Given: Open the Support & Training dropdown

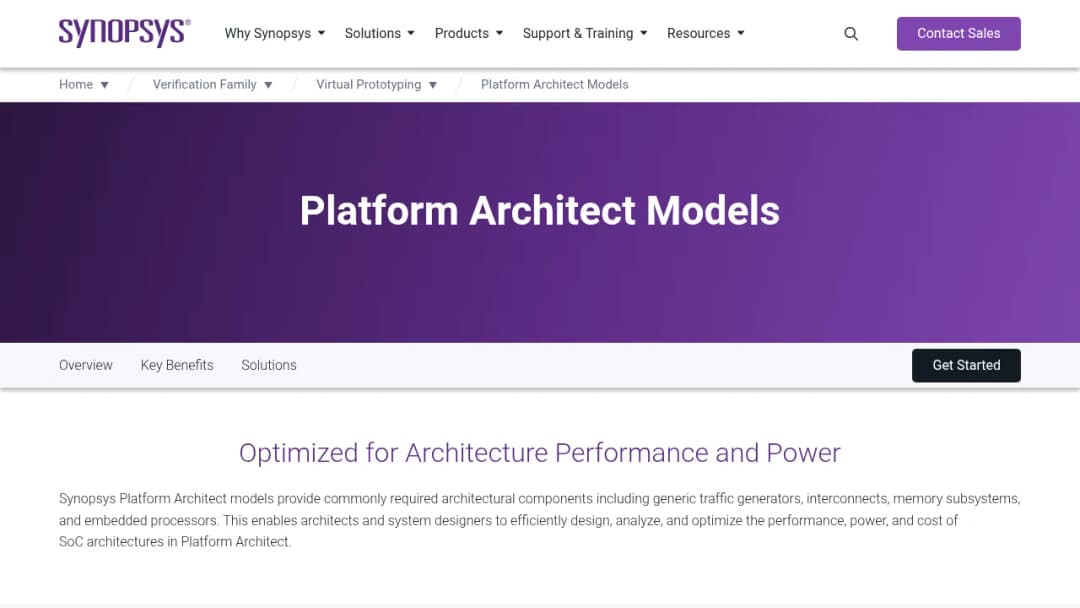Looking at the screenshot, I should tap(585, 33).
